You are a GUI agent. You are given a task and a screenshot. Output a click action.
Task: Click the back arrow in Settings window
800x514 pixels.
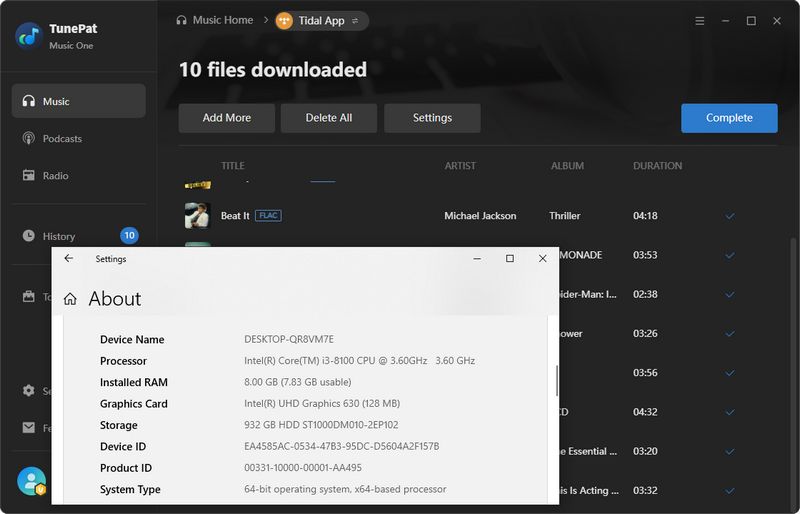point(69,258)
